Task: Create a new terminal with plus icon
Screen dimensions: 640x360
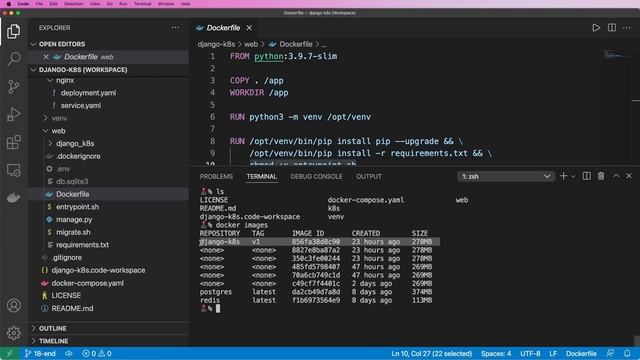Action: tap(563, 176)
